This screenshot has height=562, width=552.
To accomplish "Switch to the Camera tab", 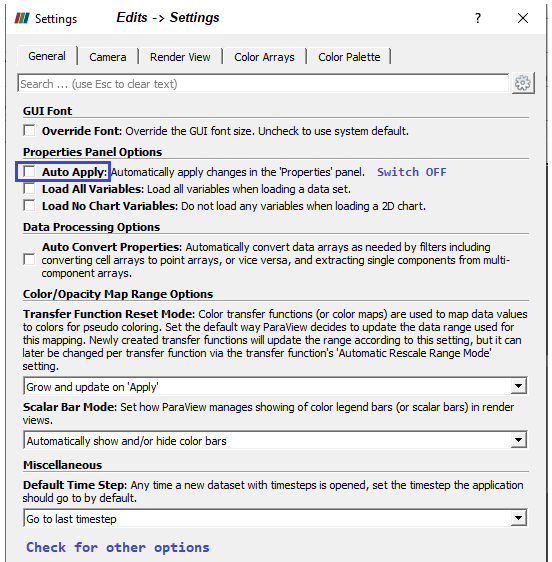I will [108, 57].
